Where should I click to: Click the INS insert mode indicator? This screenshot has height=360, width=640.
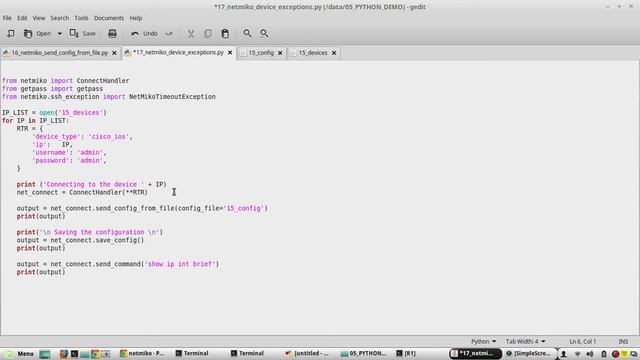(623, 341)
